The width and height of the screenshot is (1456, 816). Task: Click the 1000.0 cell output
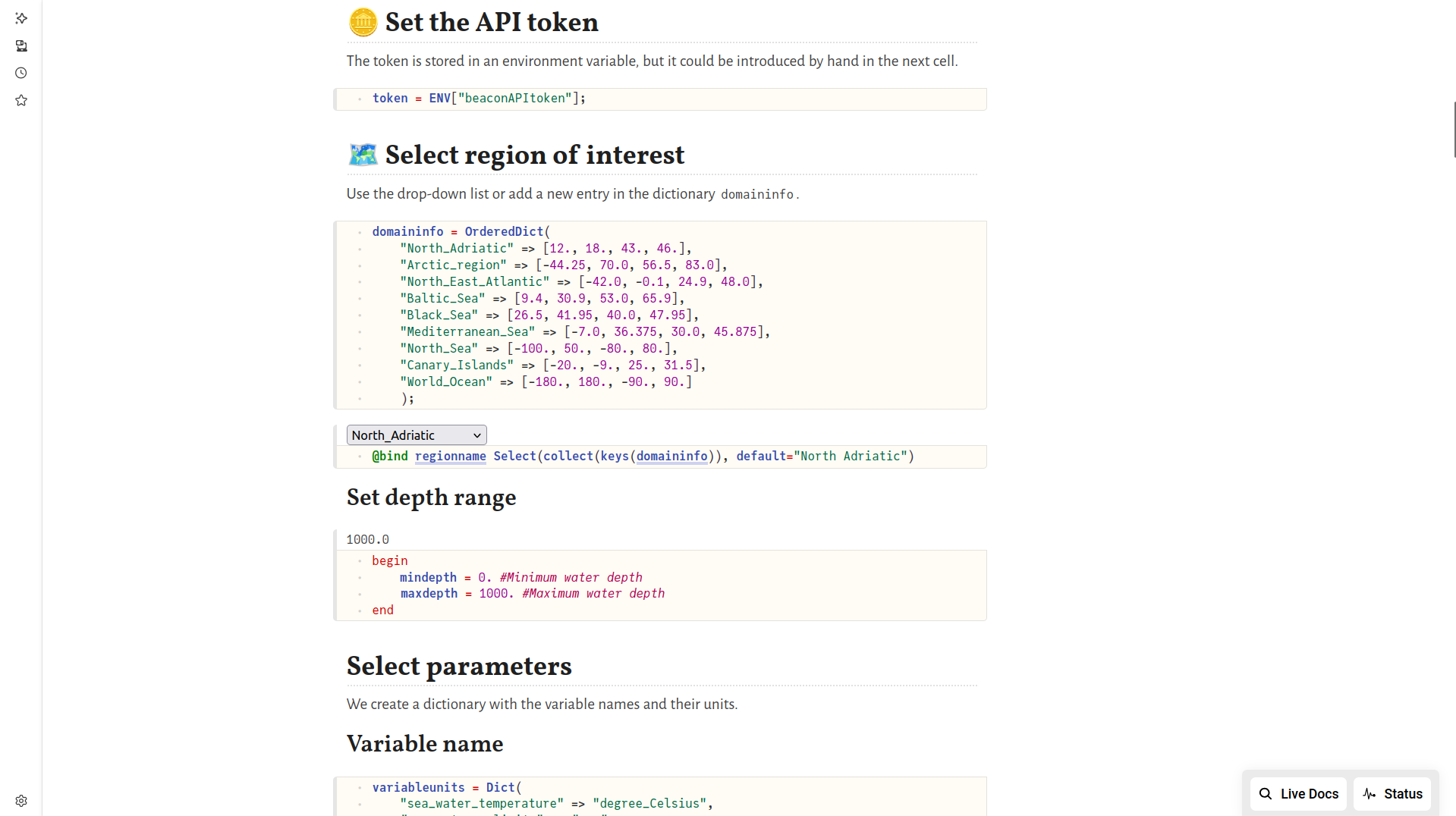[368, 539]
